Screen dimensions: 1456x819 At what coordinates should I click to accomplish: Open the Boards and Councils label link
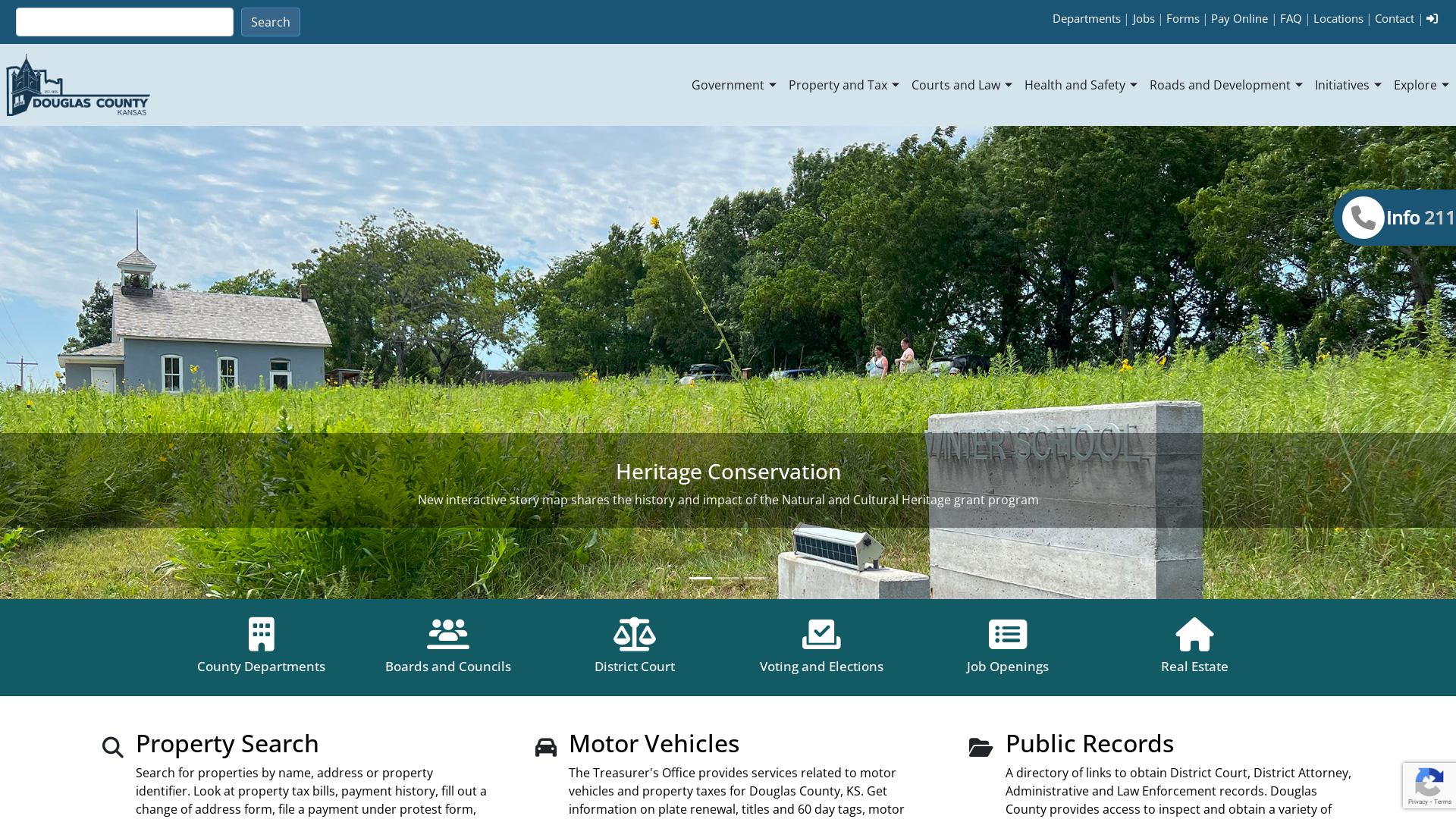tap(448, 667)
